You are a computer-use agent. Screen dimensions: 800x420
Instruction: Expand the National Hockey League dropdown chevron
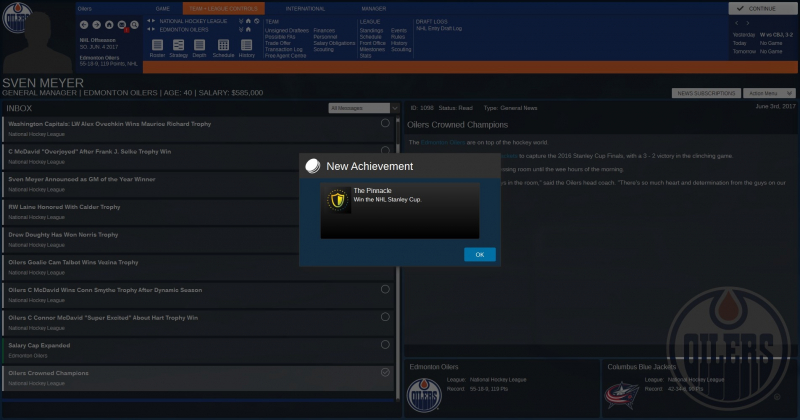(x=241, y=21)
